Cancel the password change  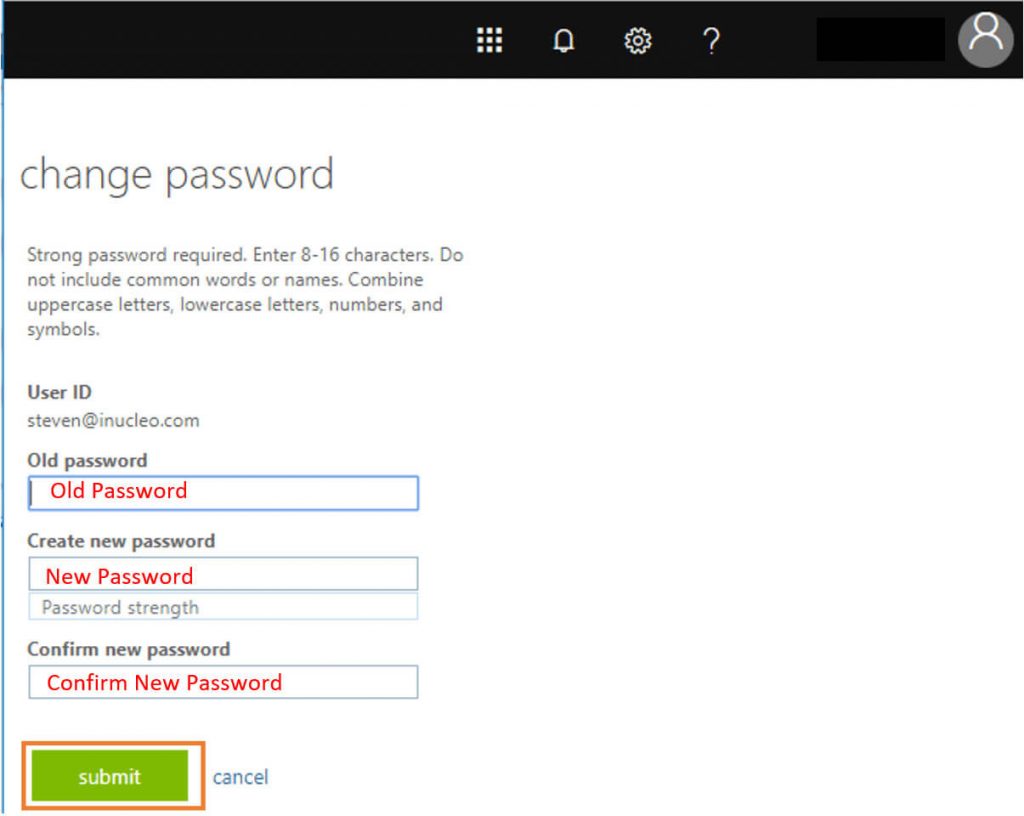pos(240,777)
